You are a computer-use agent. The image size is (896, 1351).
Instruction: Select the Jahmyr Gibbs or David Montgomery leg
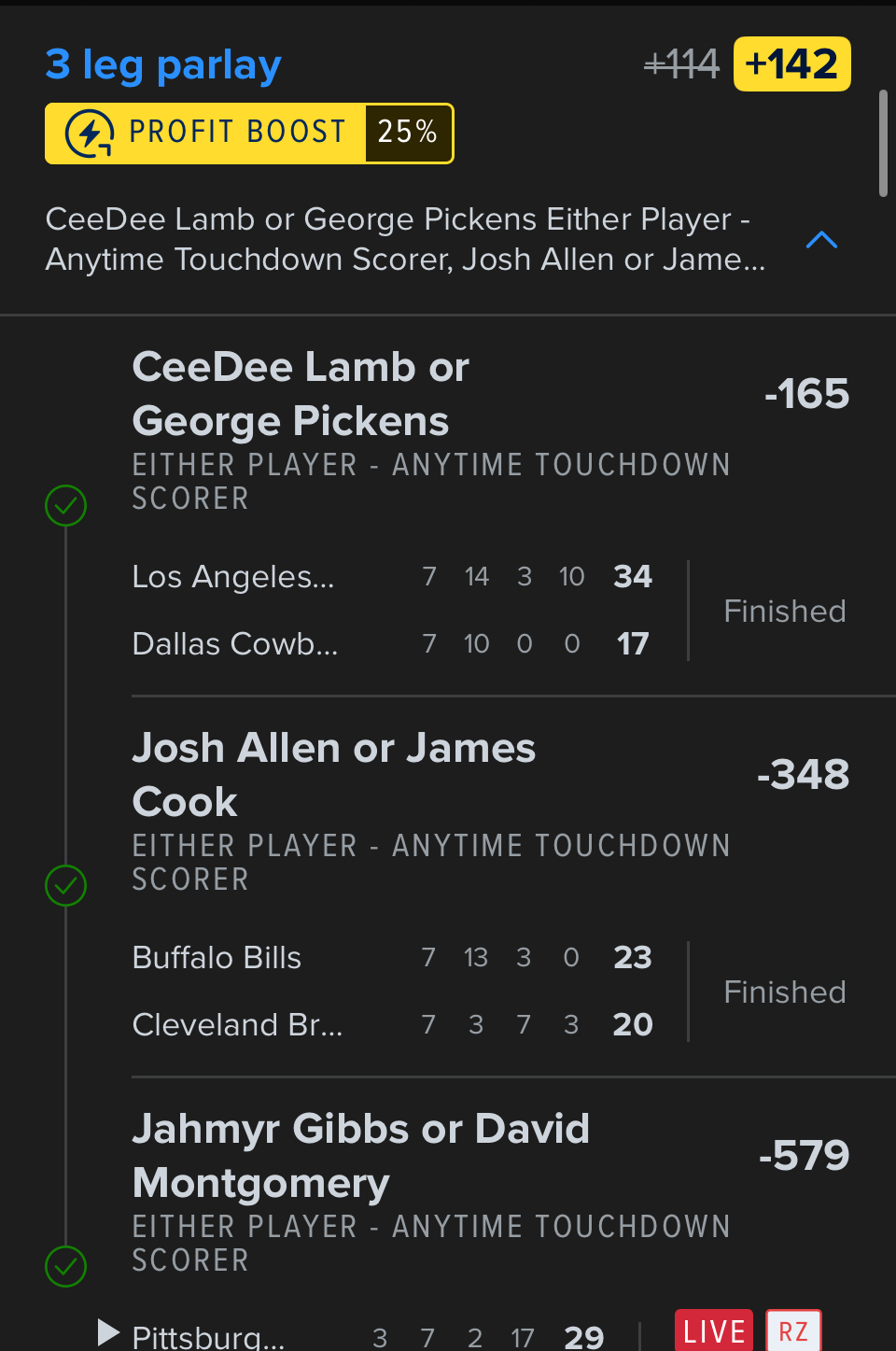coord(360,1155)
